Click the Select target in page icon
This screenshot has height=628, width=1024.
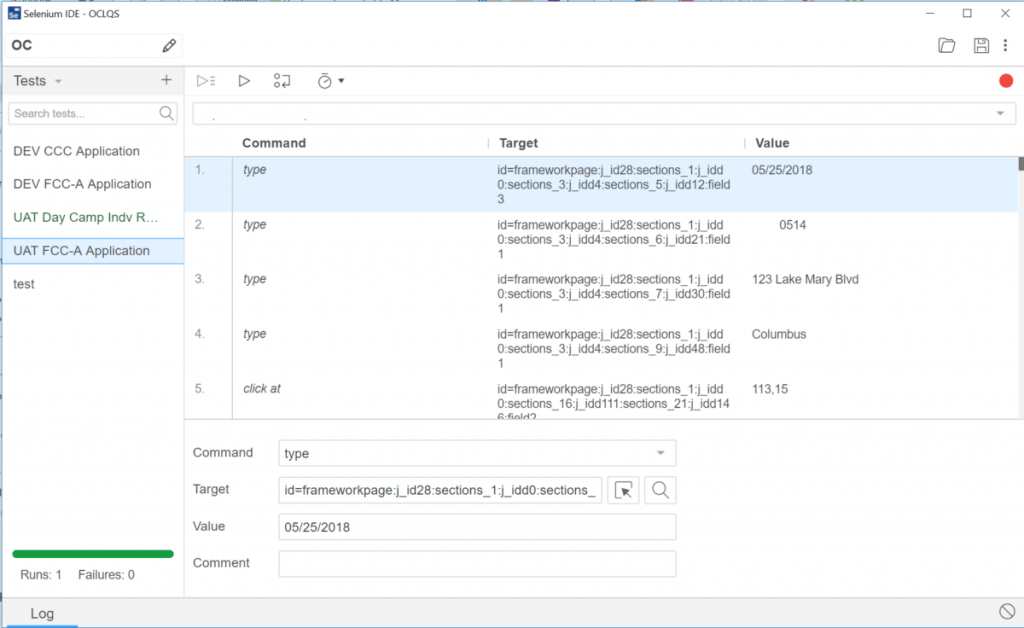pyautogui.click(x=623, y=490)
